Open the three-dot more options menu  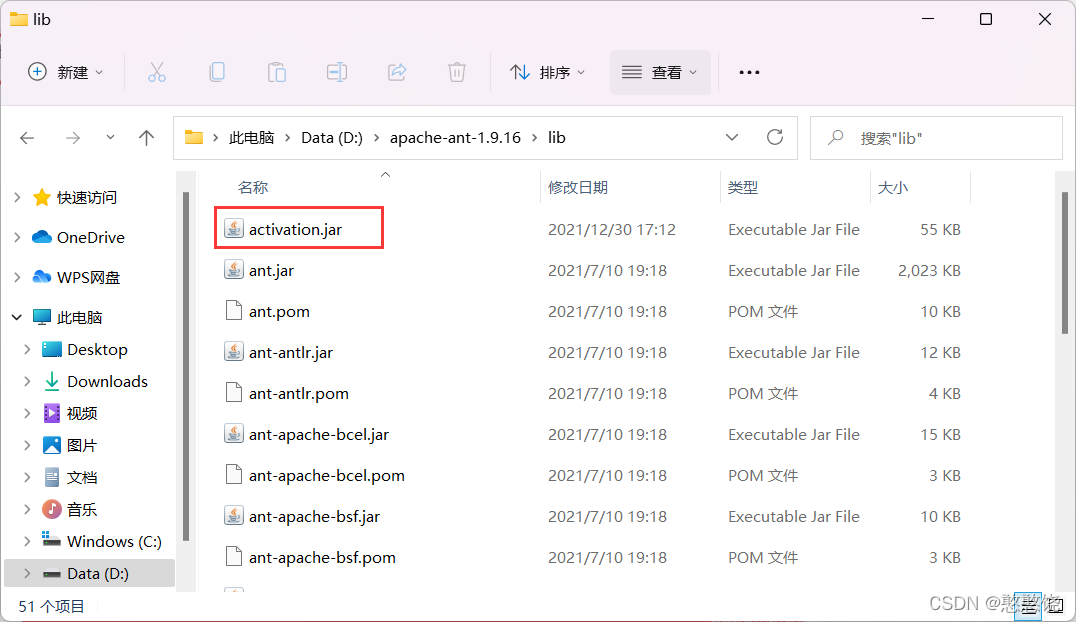point(749,72)
